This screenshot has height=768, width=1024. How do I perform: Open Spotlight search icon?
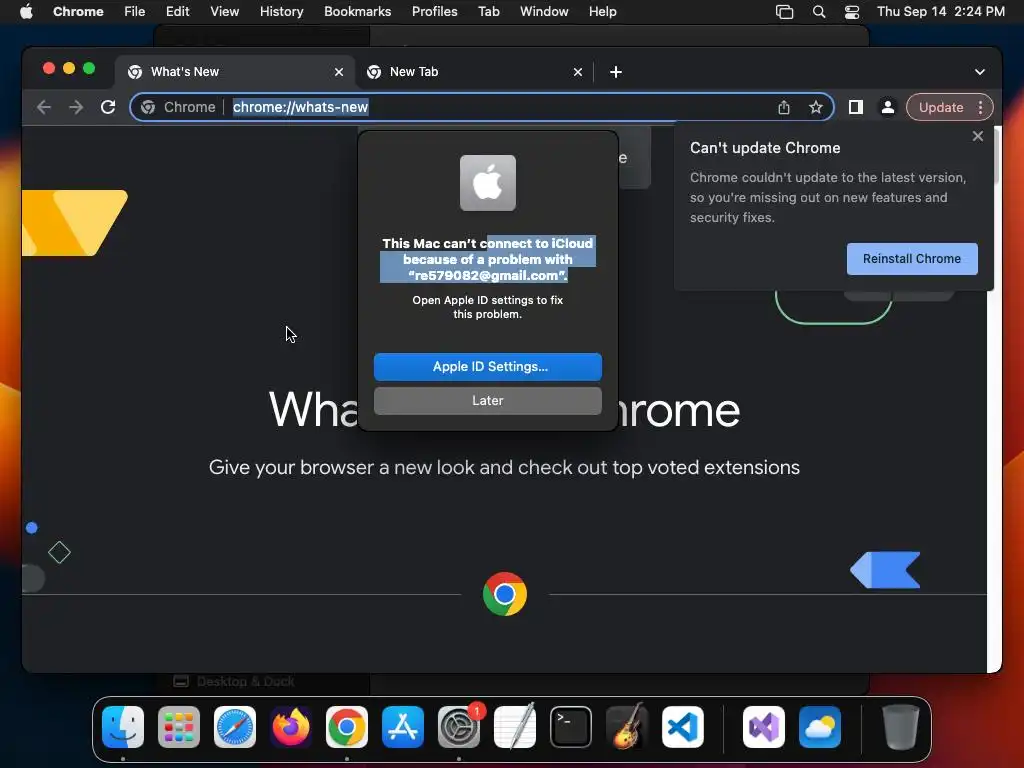(819, 12)
